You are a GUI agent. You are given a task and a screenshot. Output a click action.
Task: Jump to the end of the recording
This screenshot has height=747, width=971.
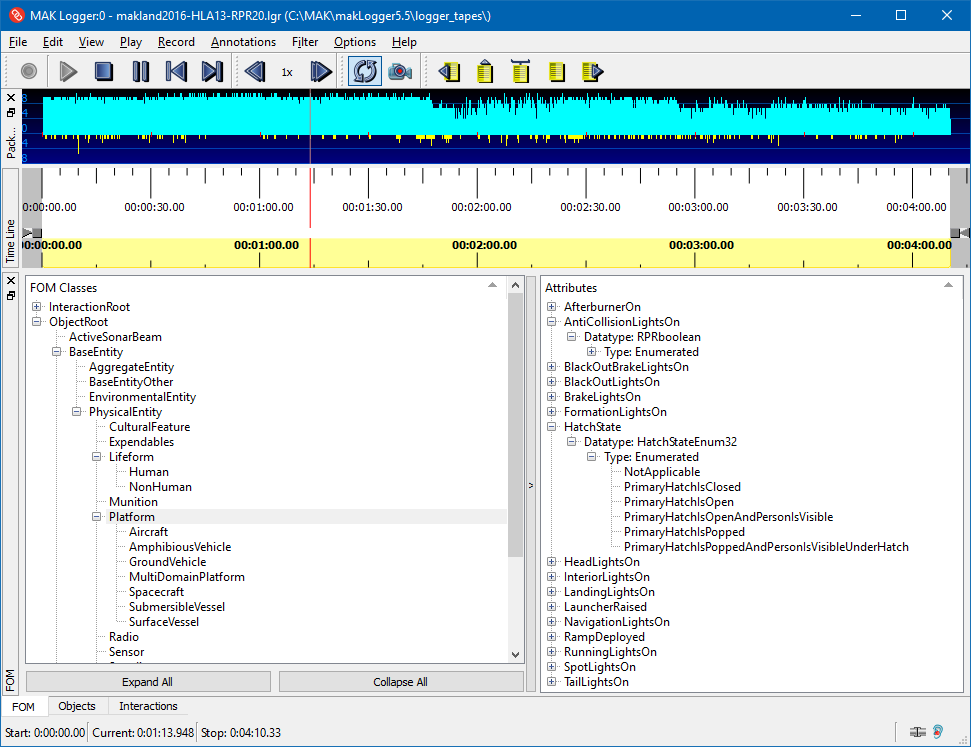tap(210, 71)
